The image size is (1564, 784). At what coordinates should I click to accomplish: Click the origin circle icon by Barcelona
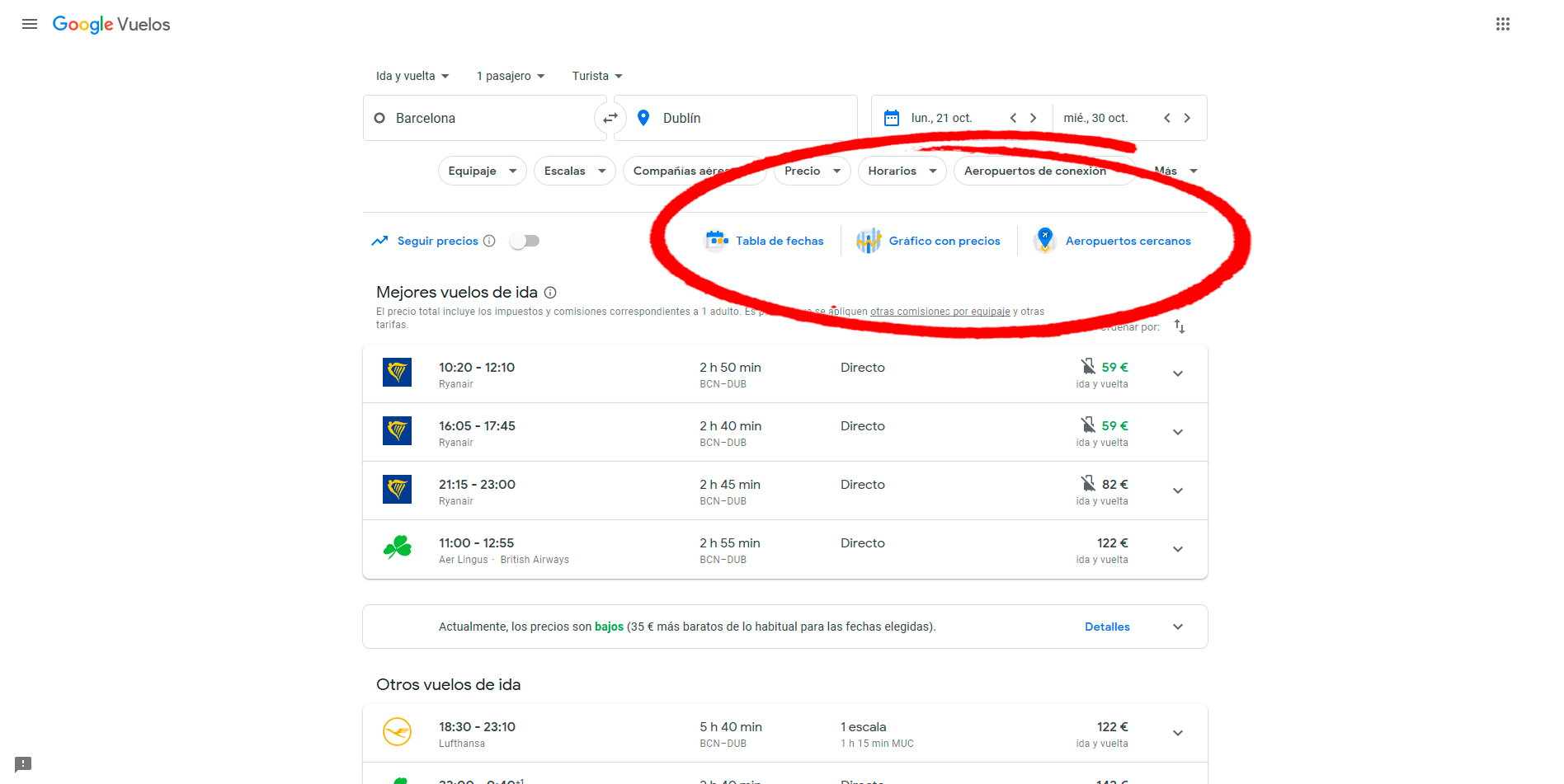pos(379,118)
